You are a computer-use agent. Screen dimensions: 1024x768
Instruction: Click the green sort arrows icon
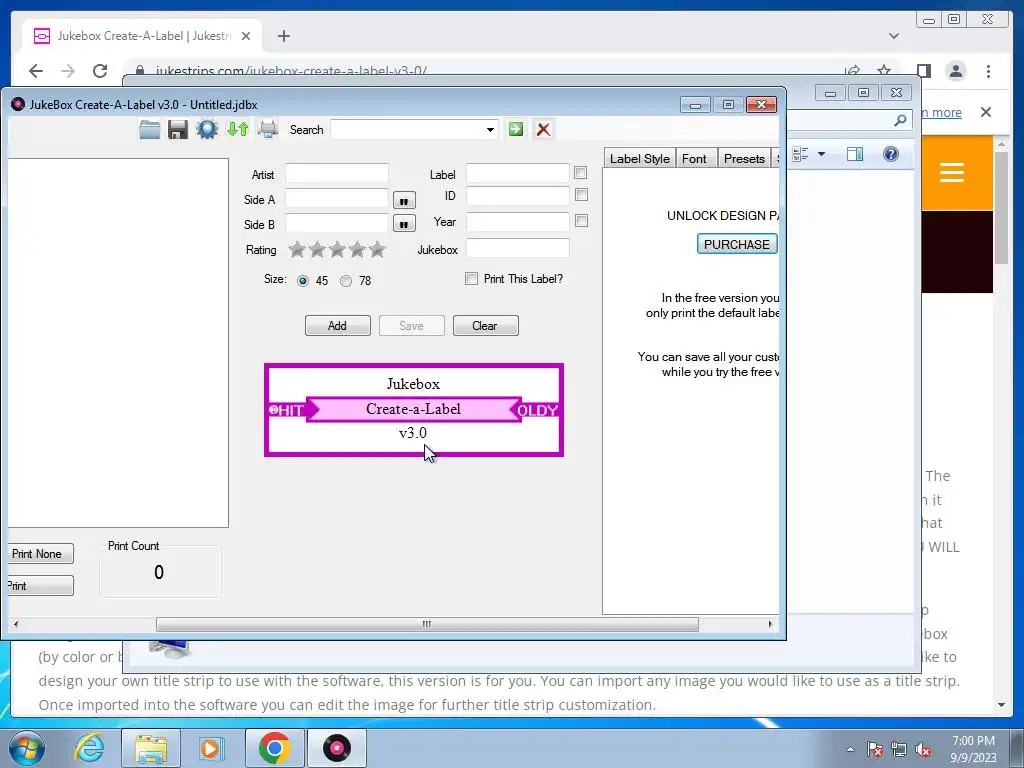pos(238,129)
